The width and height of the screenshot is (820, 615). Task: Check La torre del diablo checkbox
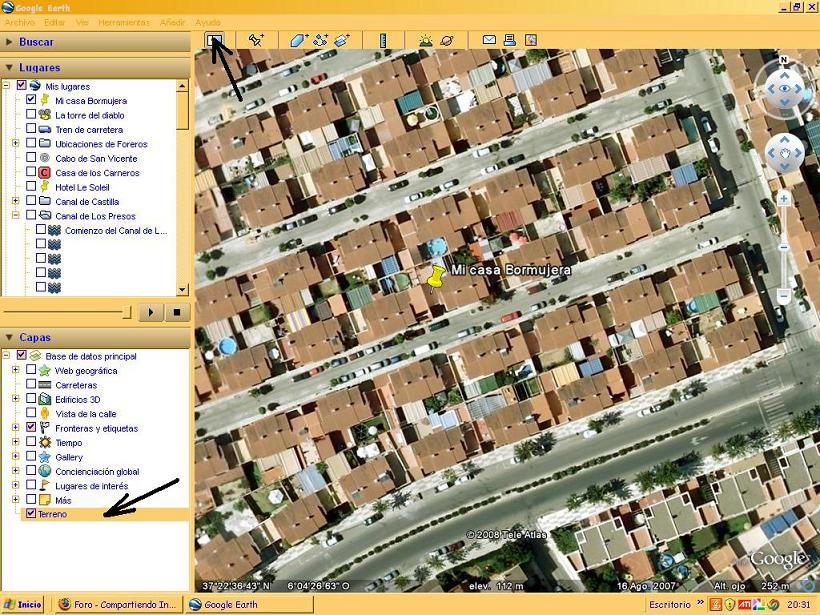(x=31, y=114)
